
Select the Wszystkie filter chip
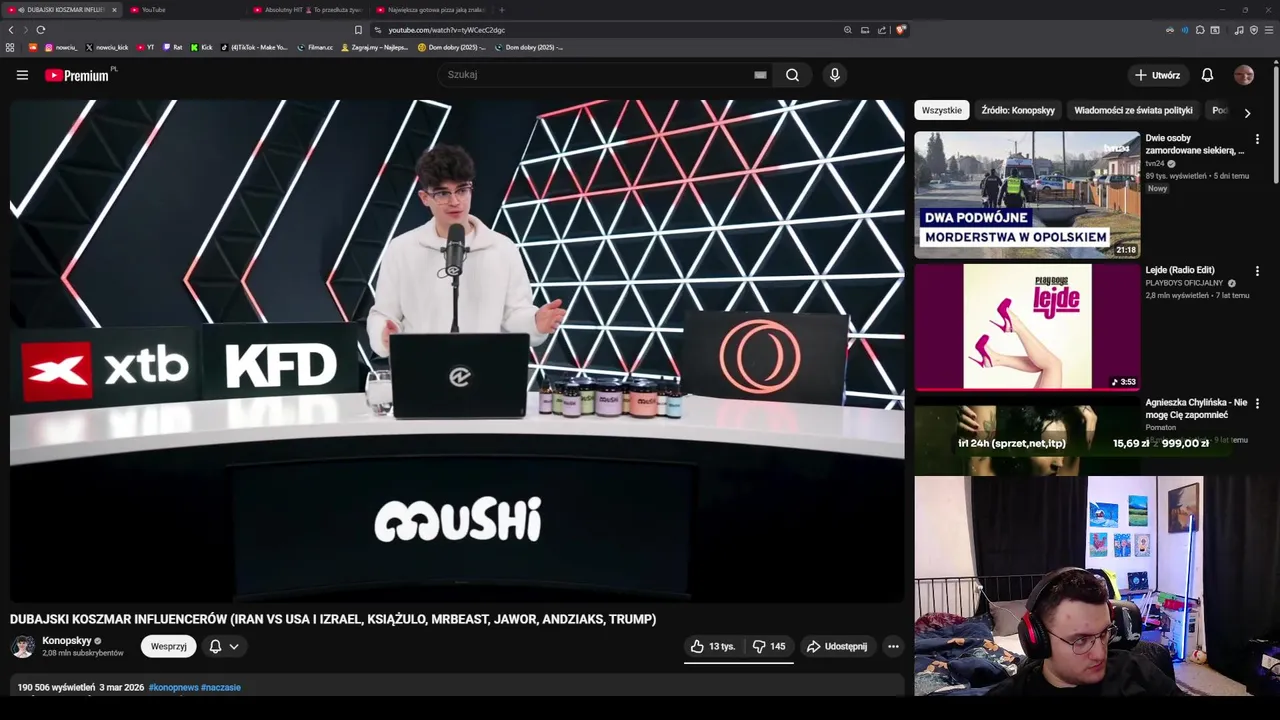(942, 111)
